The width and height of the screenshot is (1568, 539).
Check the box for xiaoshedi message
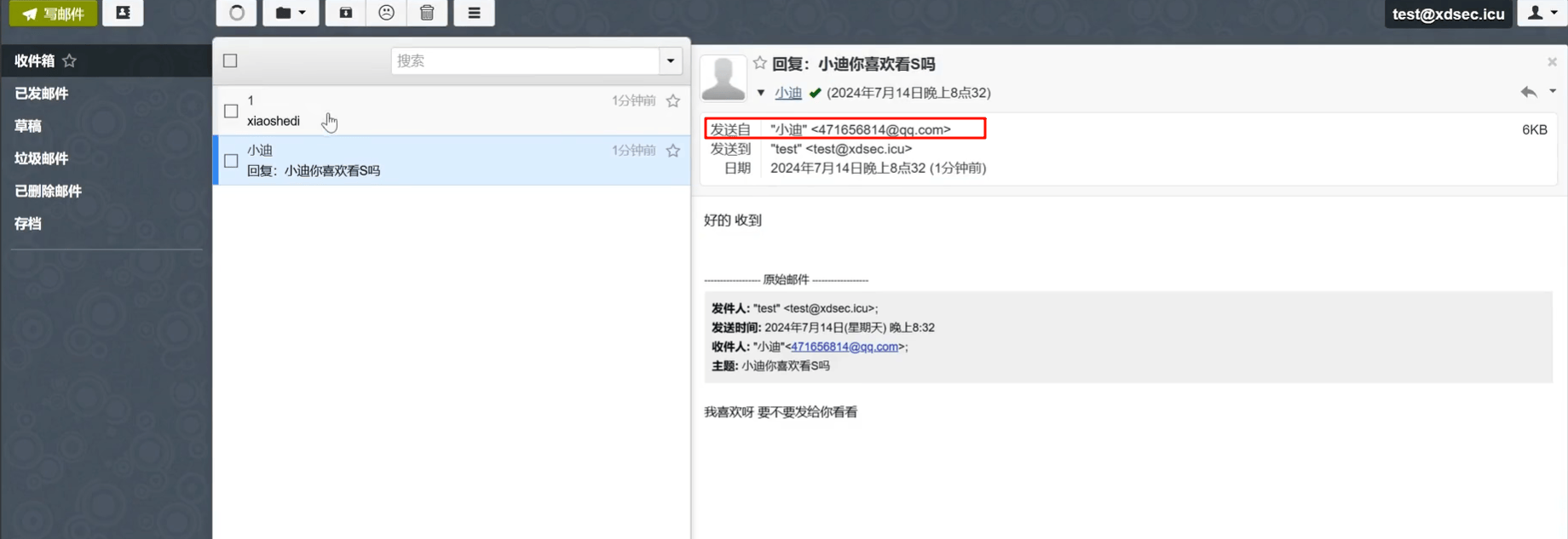(x=231, y=111)
